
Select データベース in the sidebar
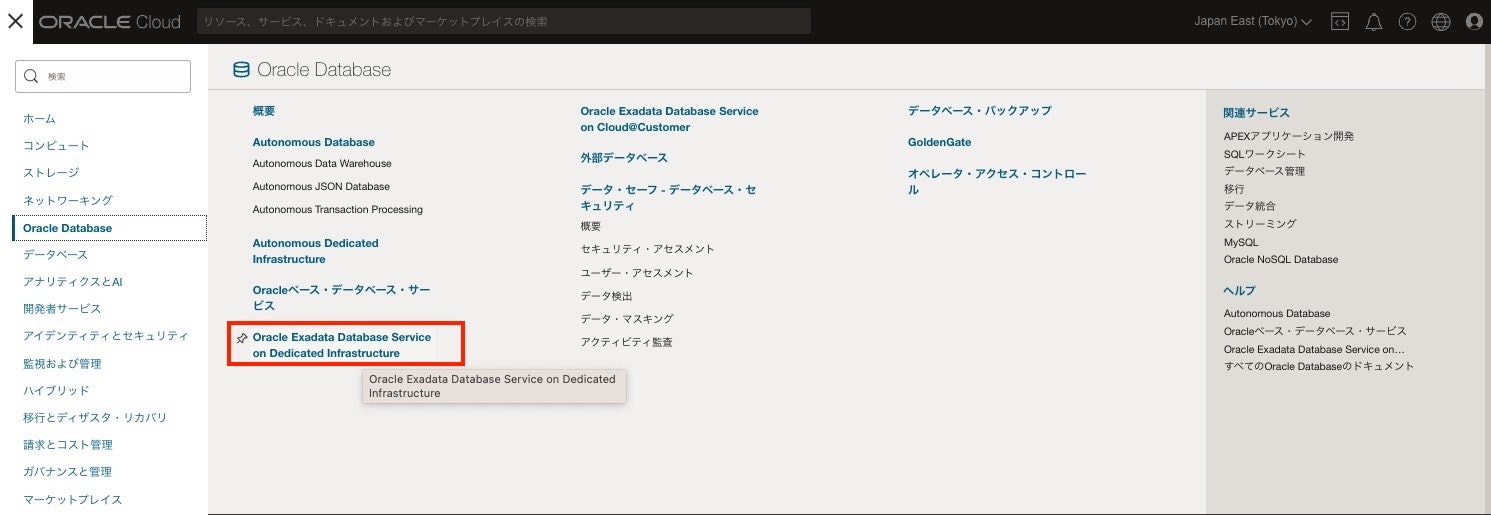[56, 254]
